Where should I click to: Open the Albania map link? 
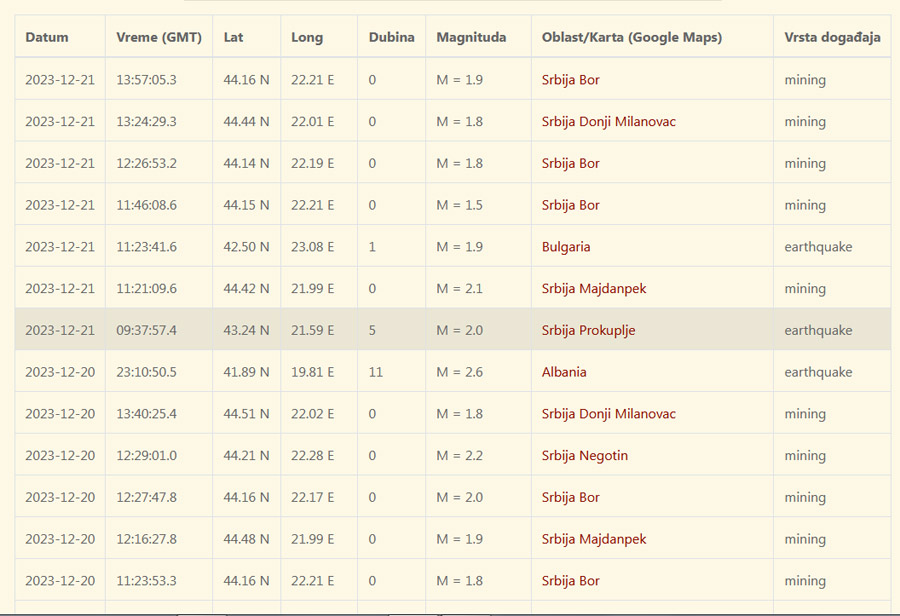click(564, 372)
